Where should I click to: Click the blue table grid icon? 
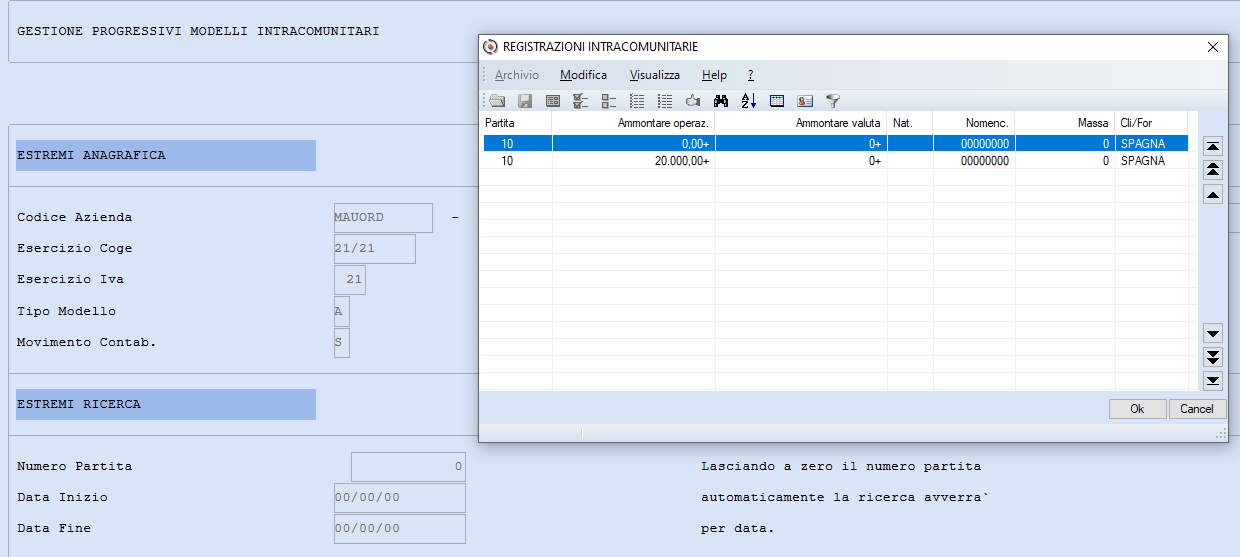pos(777,101)
